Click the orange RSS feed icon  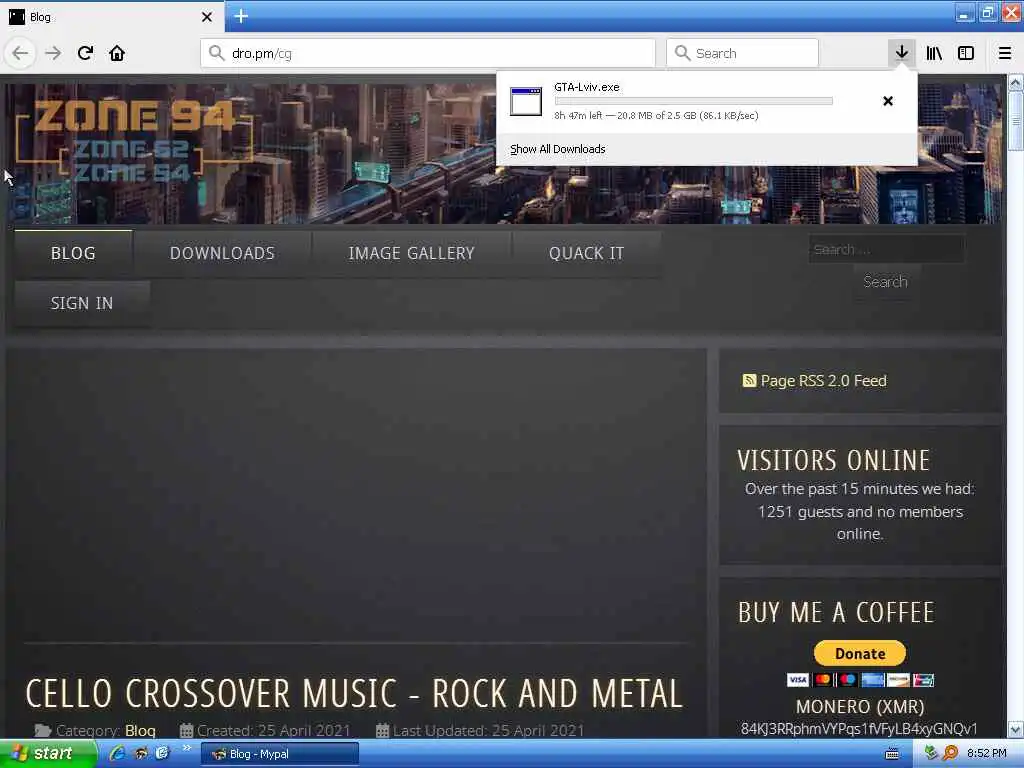[749, 380]
